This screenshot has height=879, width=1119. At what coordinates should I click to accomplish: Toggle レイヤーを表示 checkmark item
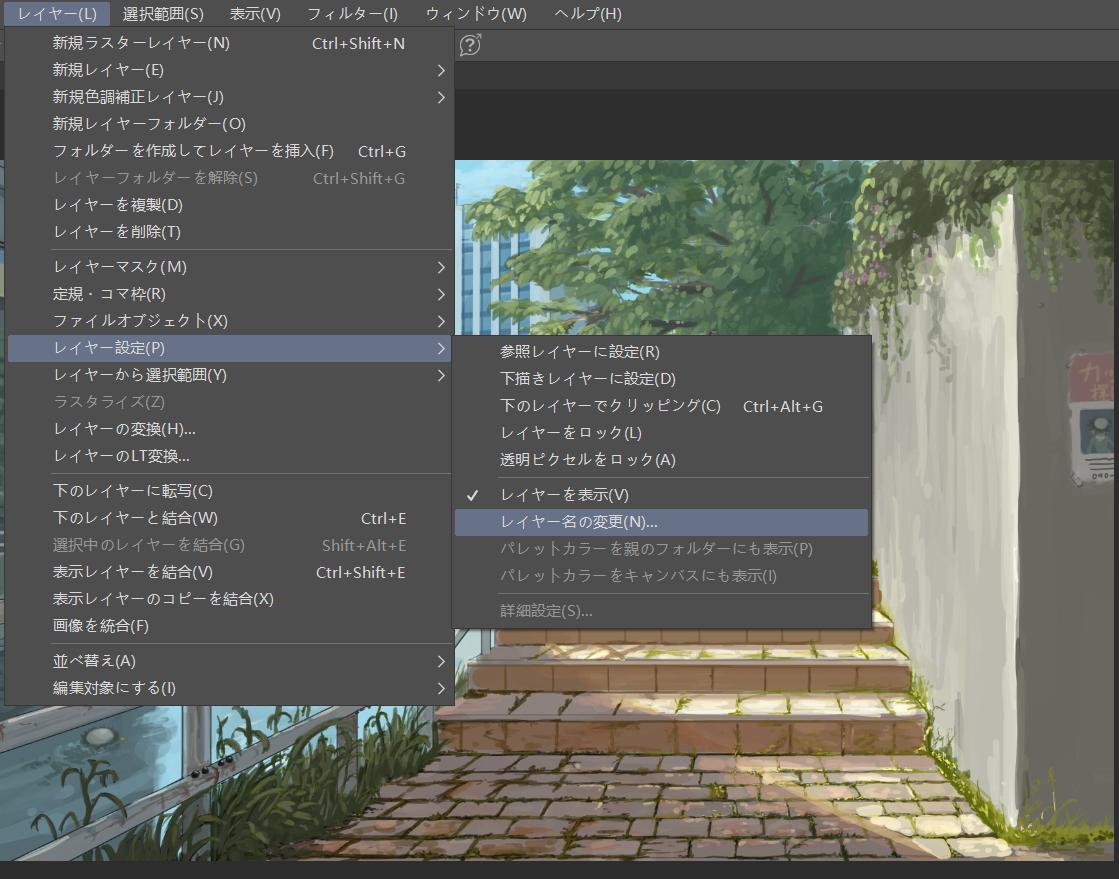click(564, 495)
